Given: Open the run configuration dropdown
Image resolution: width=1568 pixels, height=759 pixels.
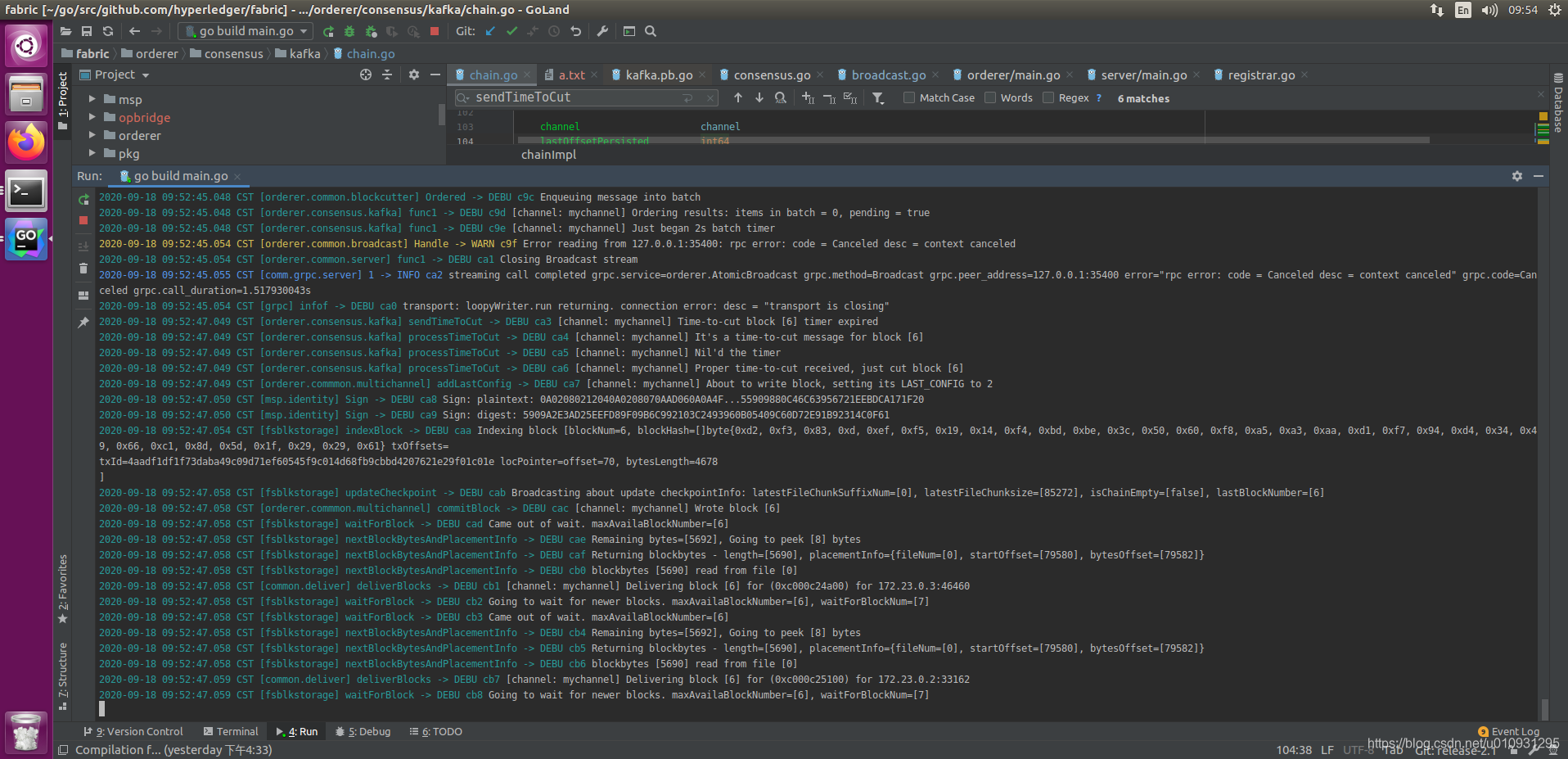Looking at the screenshot, I should 246,31.
